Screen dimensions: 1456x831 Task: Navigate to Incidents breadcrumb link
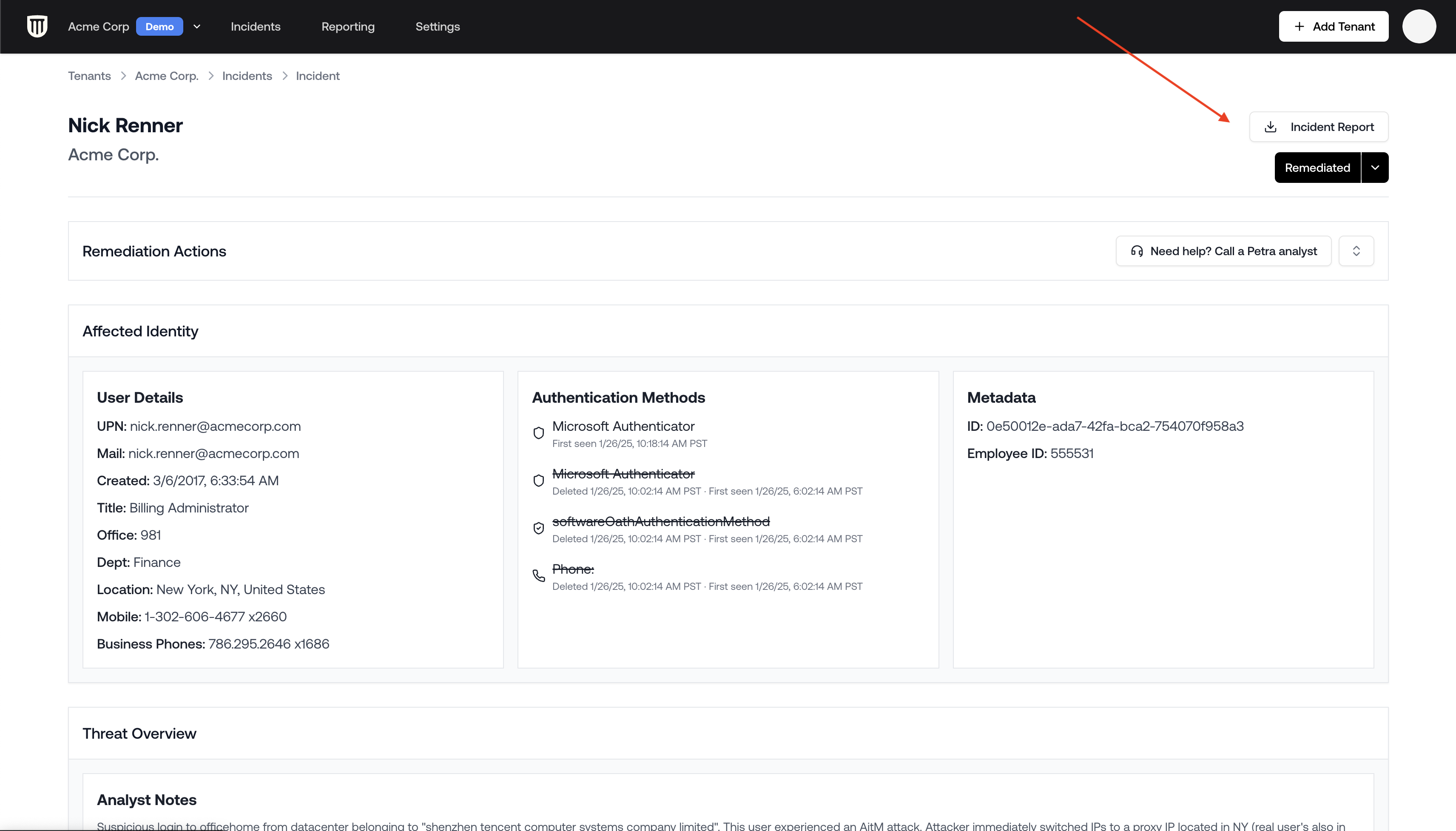[247, 76]
